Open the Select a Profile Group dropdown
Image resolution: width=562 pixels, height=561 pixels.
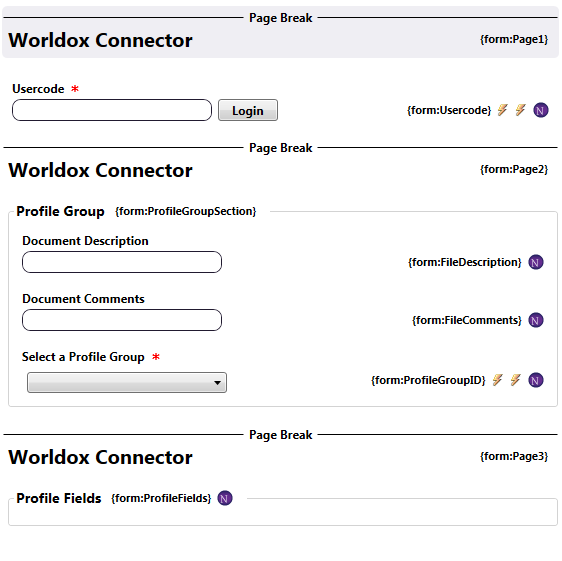tap(127, 382)
